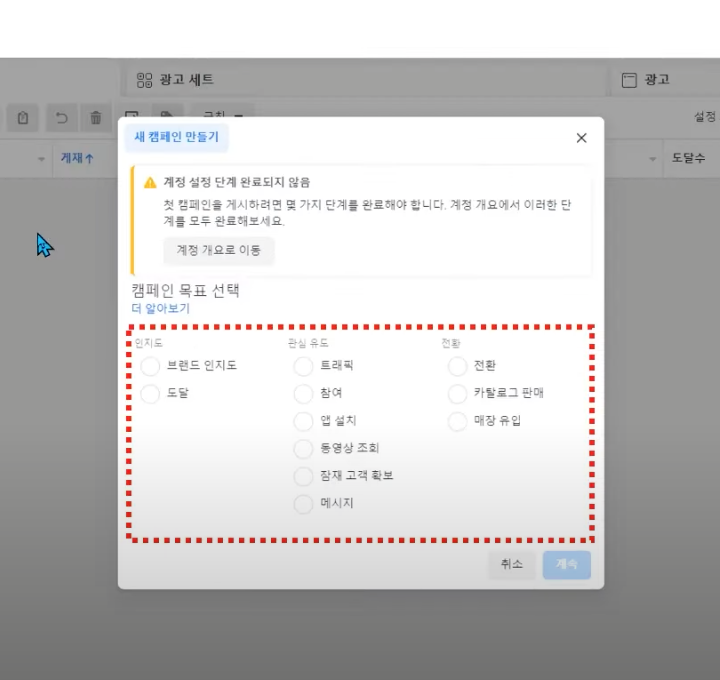Click the undo arrow icon
The width and height of the screenshot is (720, 680).
coord(61,118)
